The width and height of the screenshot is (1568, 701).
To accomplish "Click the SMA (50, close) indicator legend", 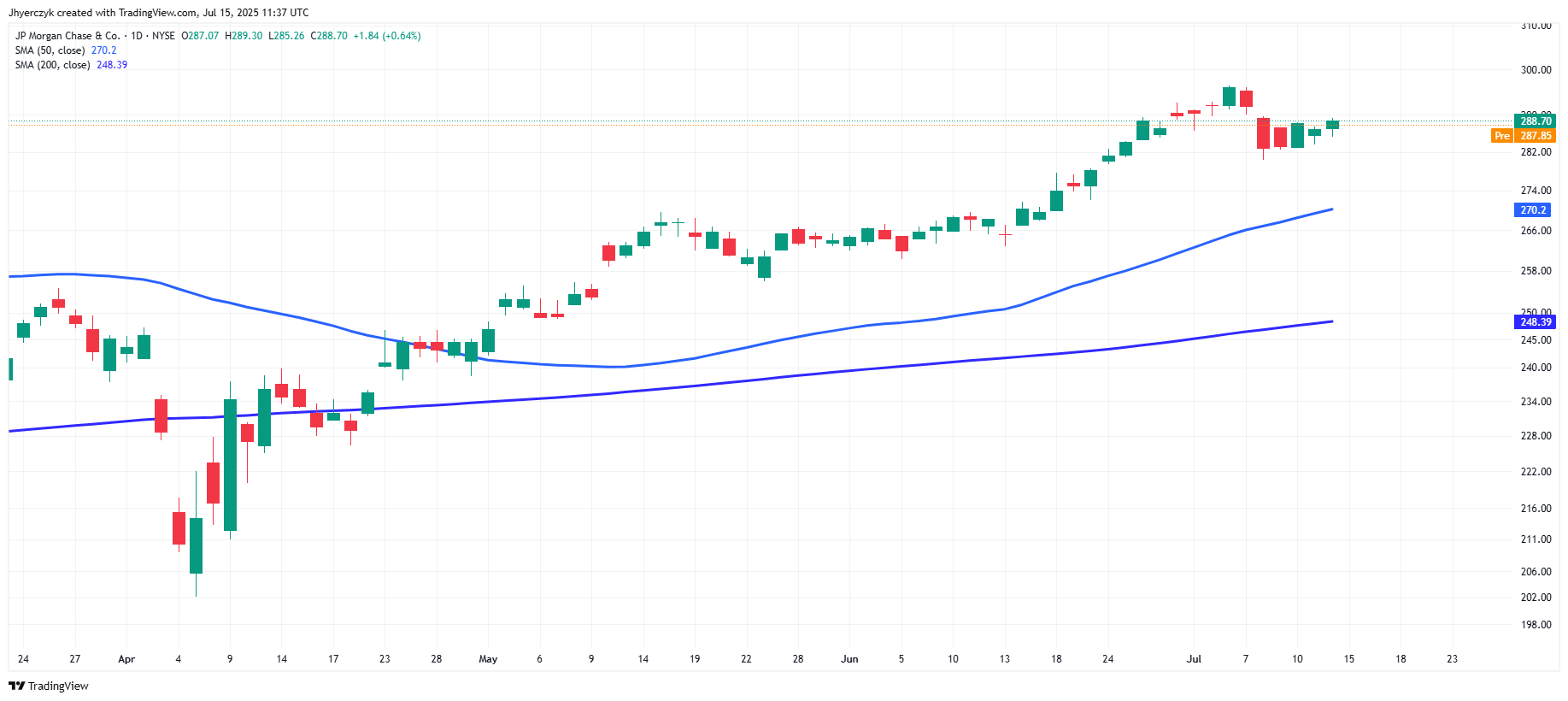I will (50, 50).
